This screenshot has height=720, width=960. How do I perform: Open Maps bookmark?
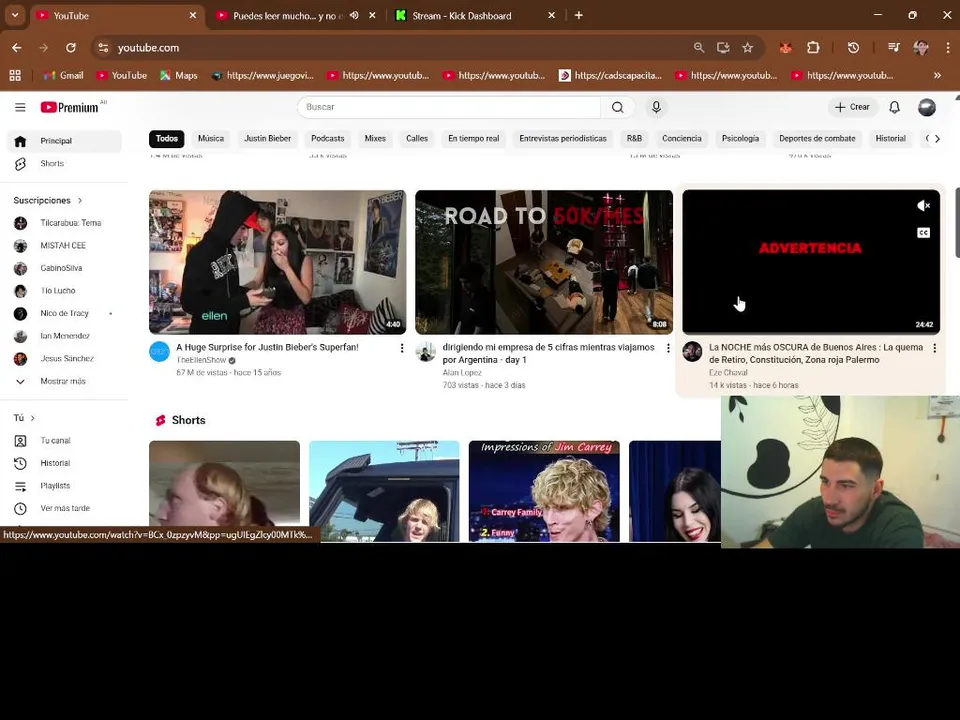click(x=179, y=75)
